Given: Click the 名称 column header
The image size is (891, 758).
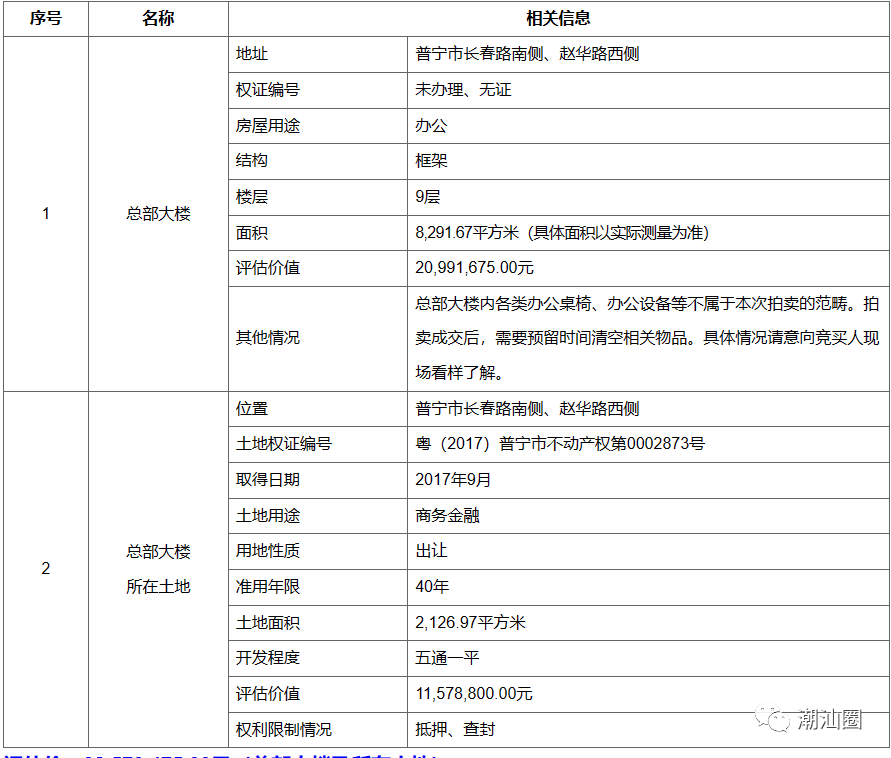Looking at the screenshot, I should 158,19.
